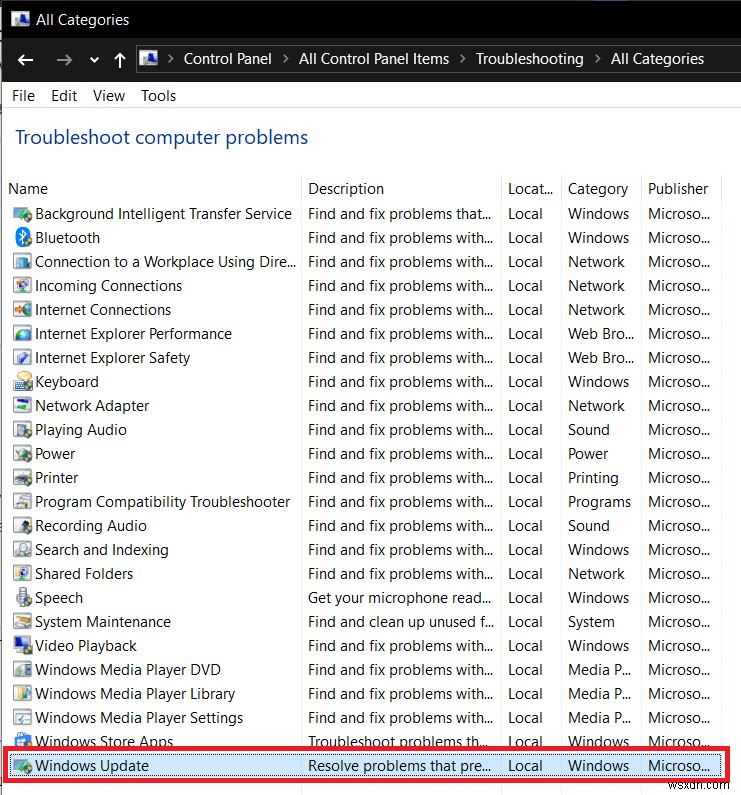Click the Keyboard troubleshooter icon
741x795 pixels.
pyautogui.click(x=22, y=382)
